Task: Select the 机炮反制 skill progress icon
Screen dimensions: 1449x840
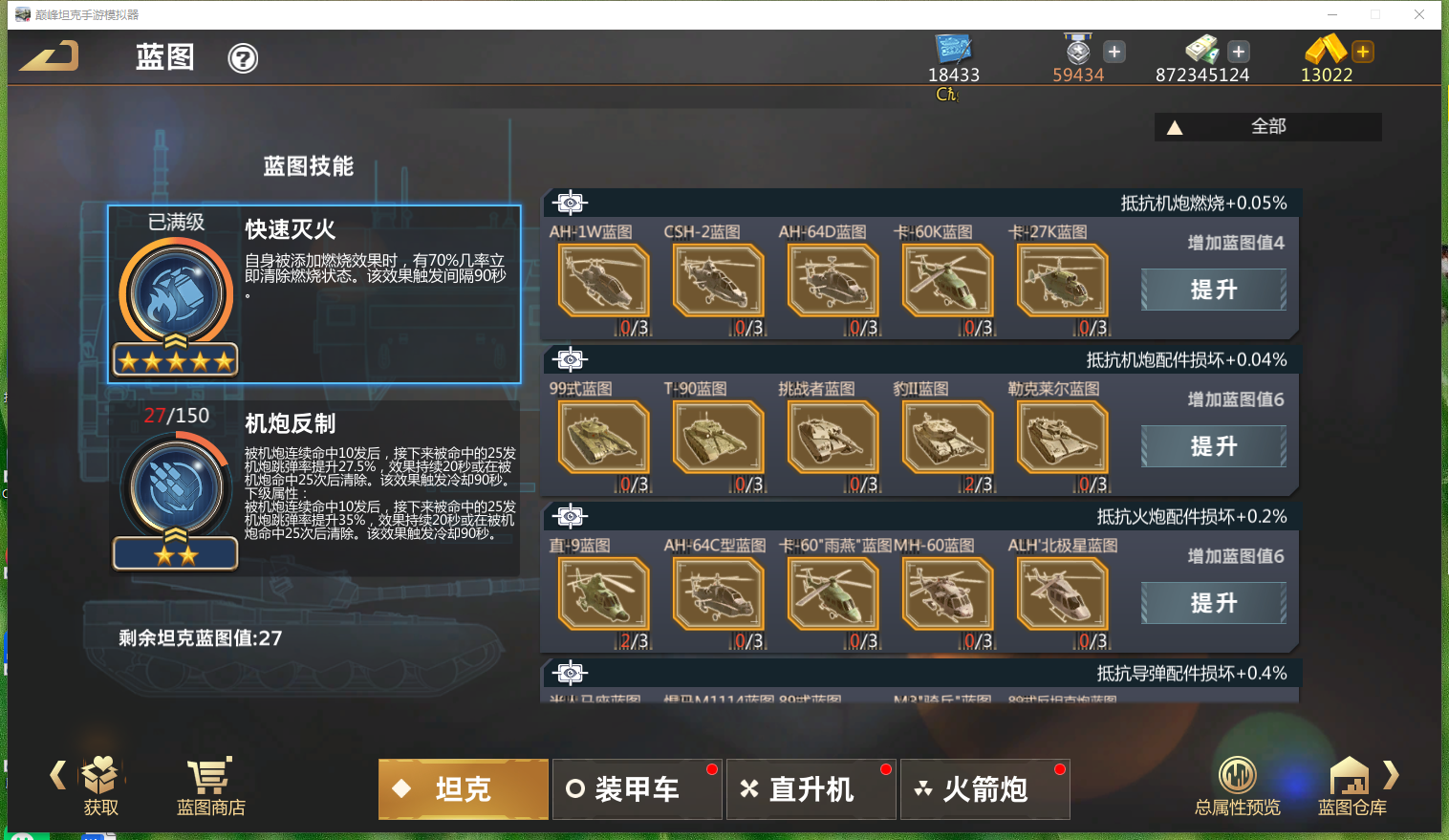Action: click(x=176, y=488)
